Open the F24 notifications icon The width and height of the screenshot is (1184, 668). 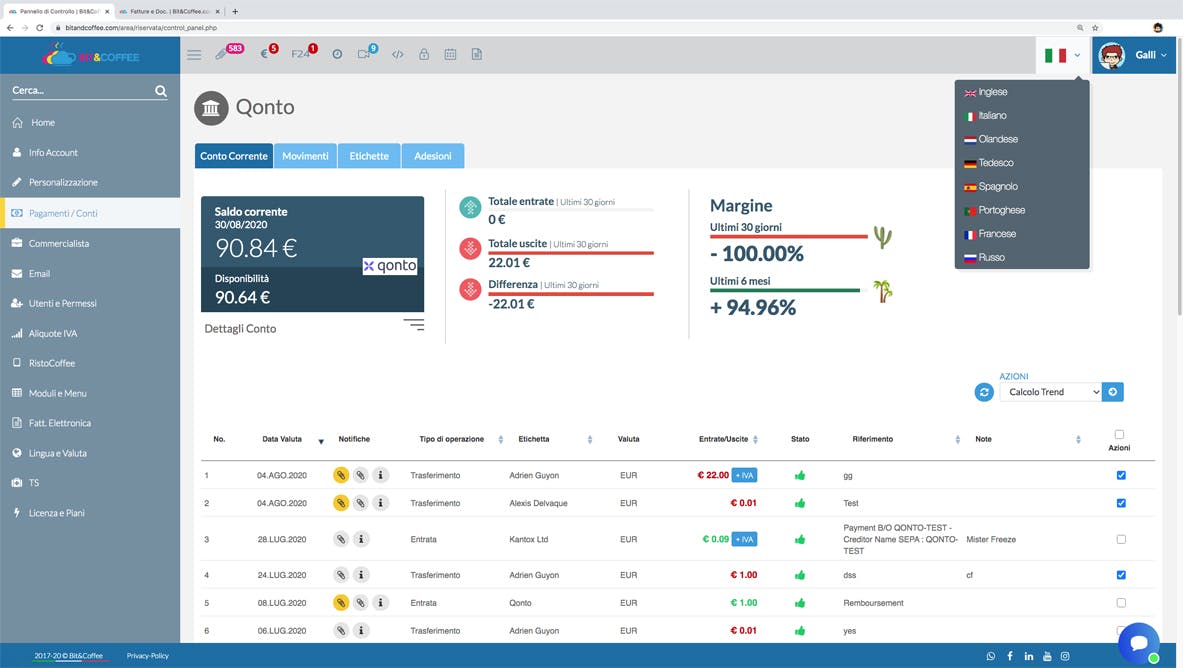point(301,54)
